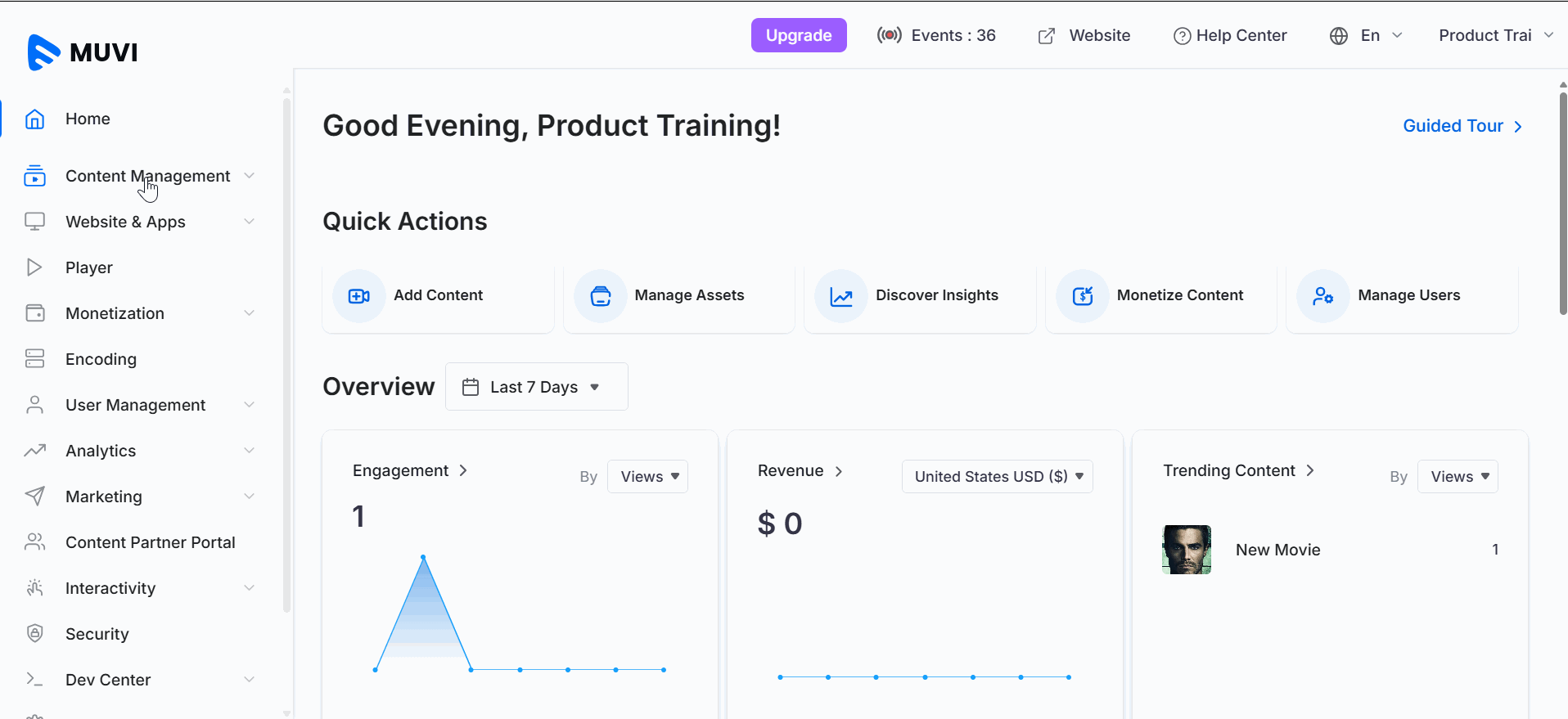The image size is (1568, 719).
Task: Click the Player play icon in sidebar
Action: (x=34, y=267)
